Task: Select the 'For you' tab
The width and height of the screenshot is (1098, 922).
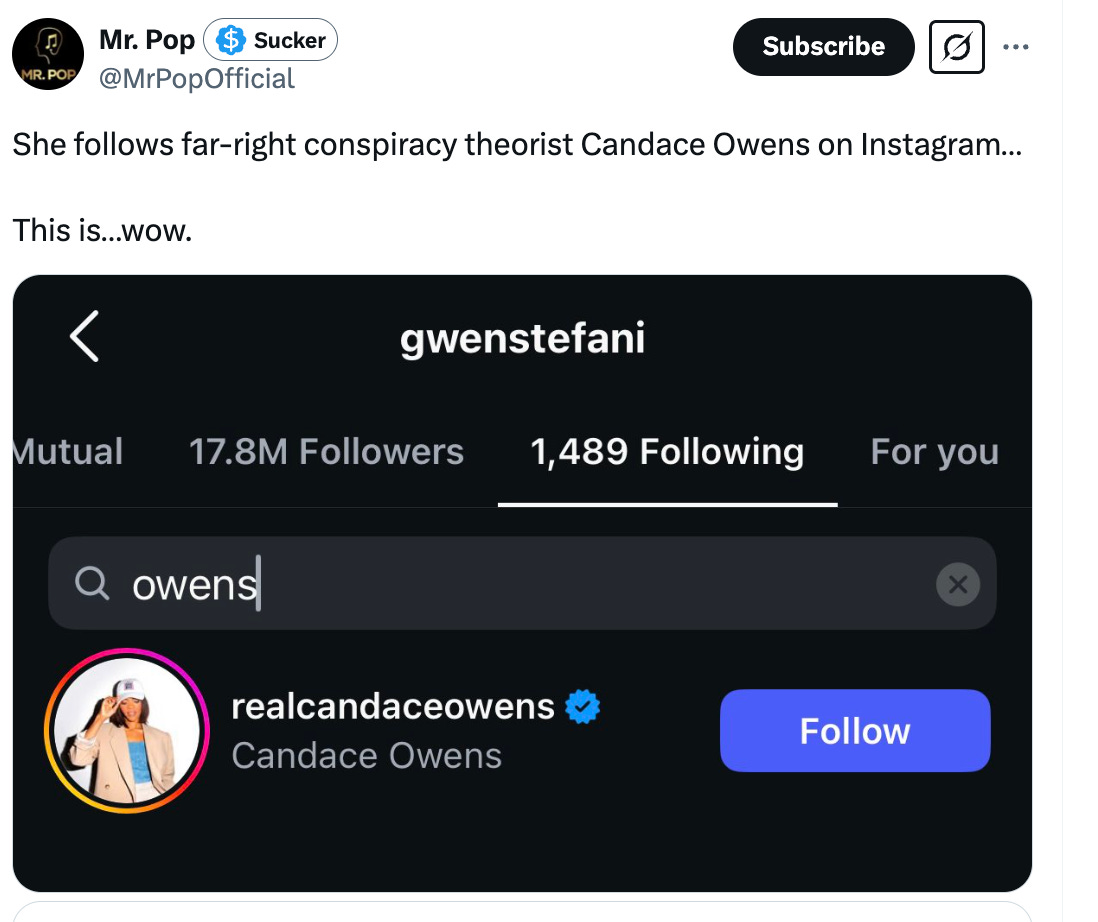Action: coord(934,452)
